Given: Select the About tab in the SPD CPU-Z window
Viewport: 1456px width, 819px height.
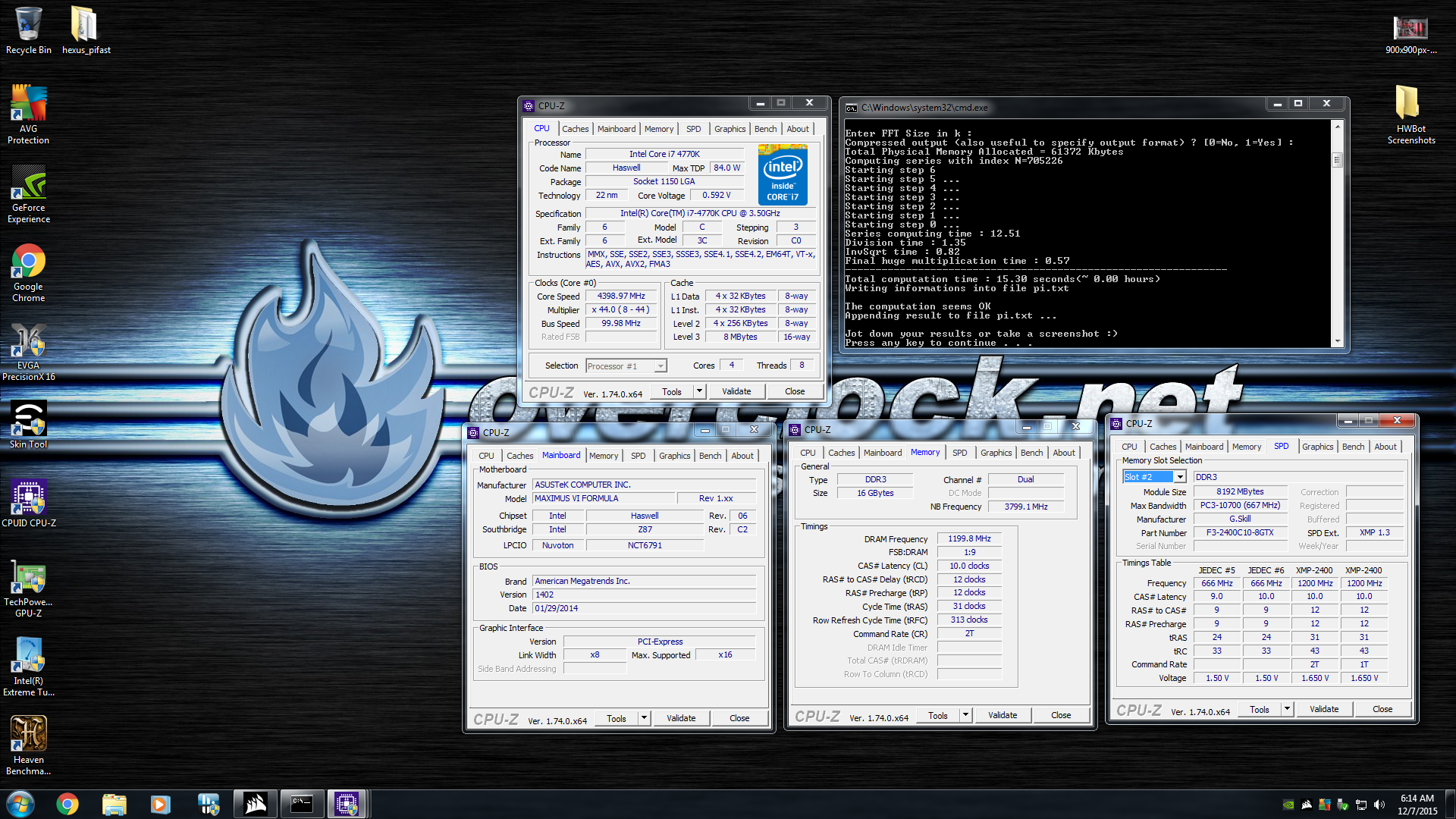Looking at the screenshot, I should pos(1385,447).
